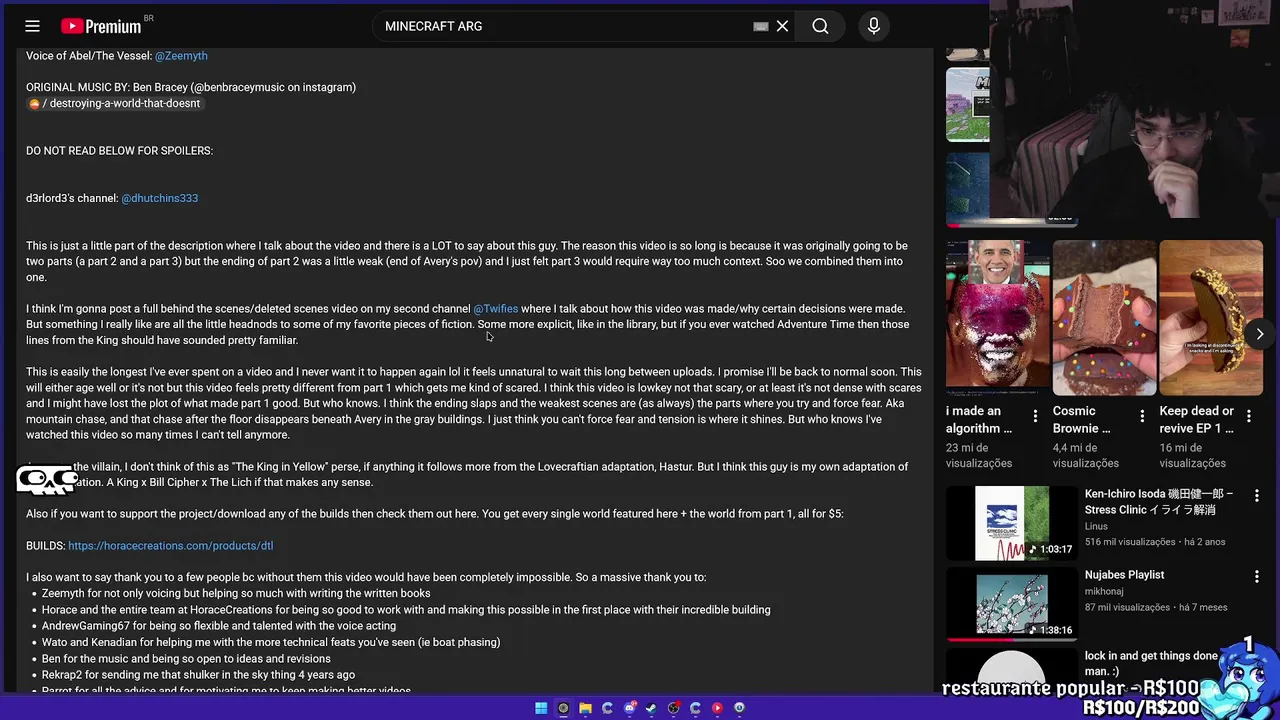Click the 'Ben for the music' bullet line
The height and width of the screenshot is (720, 1280).
[x=186, y=659]
